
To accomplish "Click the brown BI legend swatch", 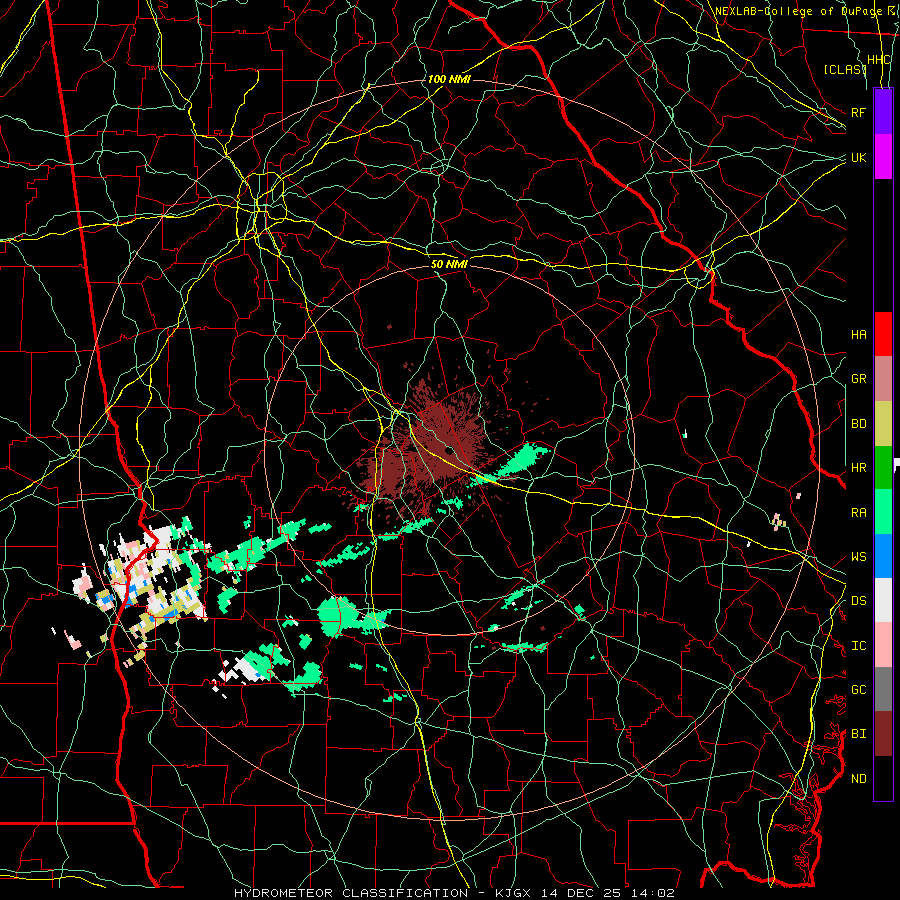I will 883,734.
